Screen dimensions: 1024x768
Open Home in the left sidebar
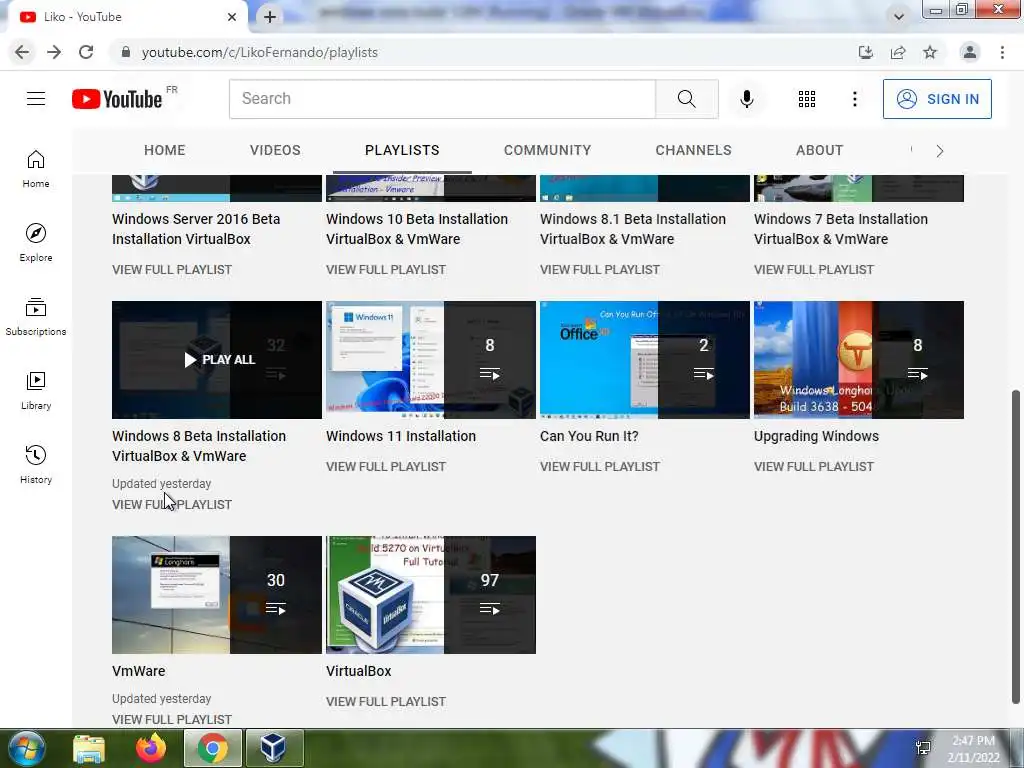[x=36, y=169]
